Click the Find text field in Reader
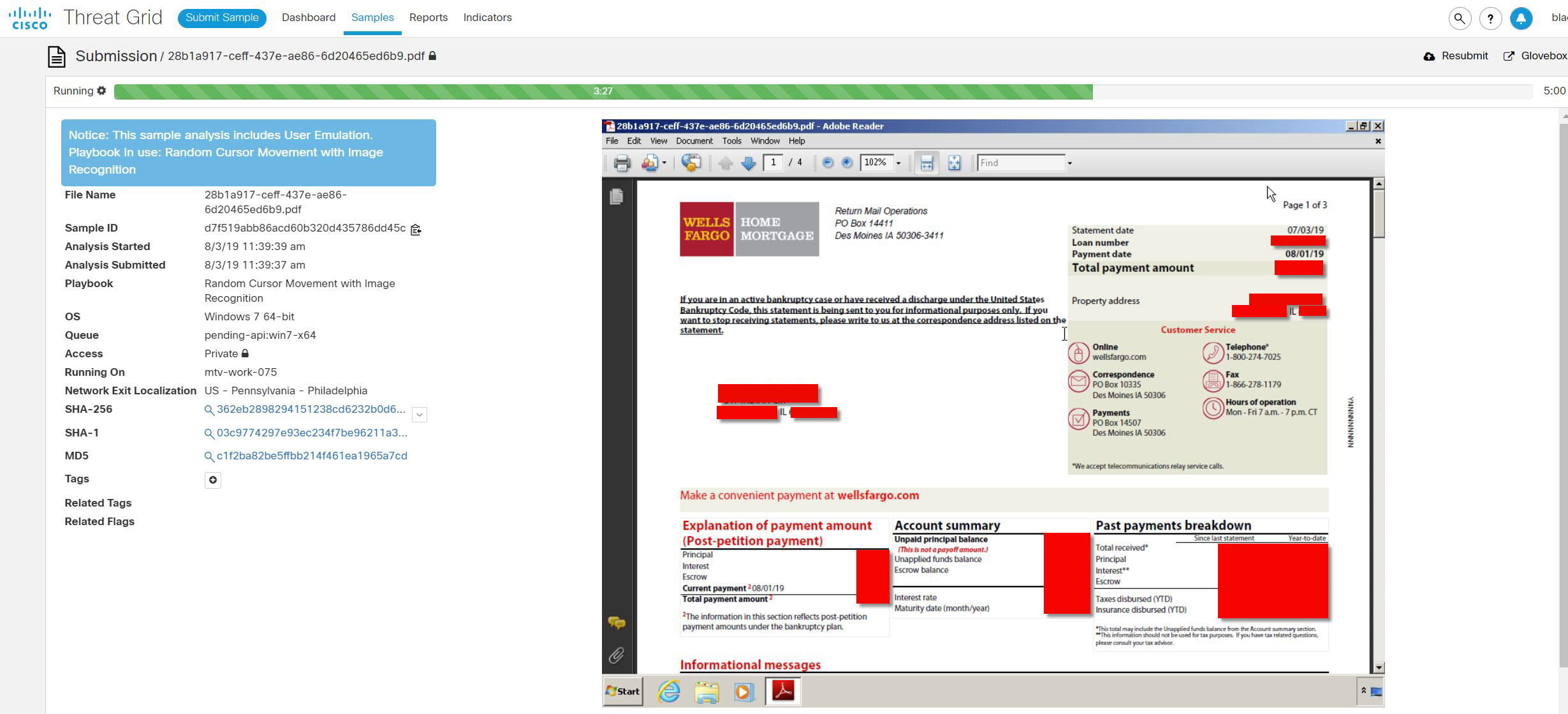 [1021, 163]
